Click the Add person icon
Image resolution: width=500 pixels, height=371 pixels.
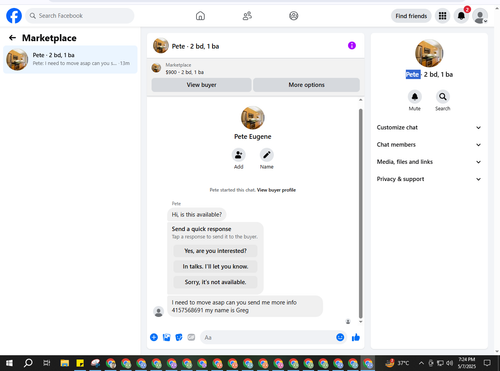click(x=239, y=155)
